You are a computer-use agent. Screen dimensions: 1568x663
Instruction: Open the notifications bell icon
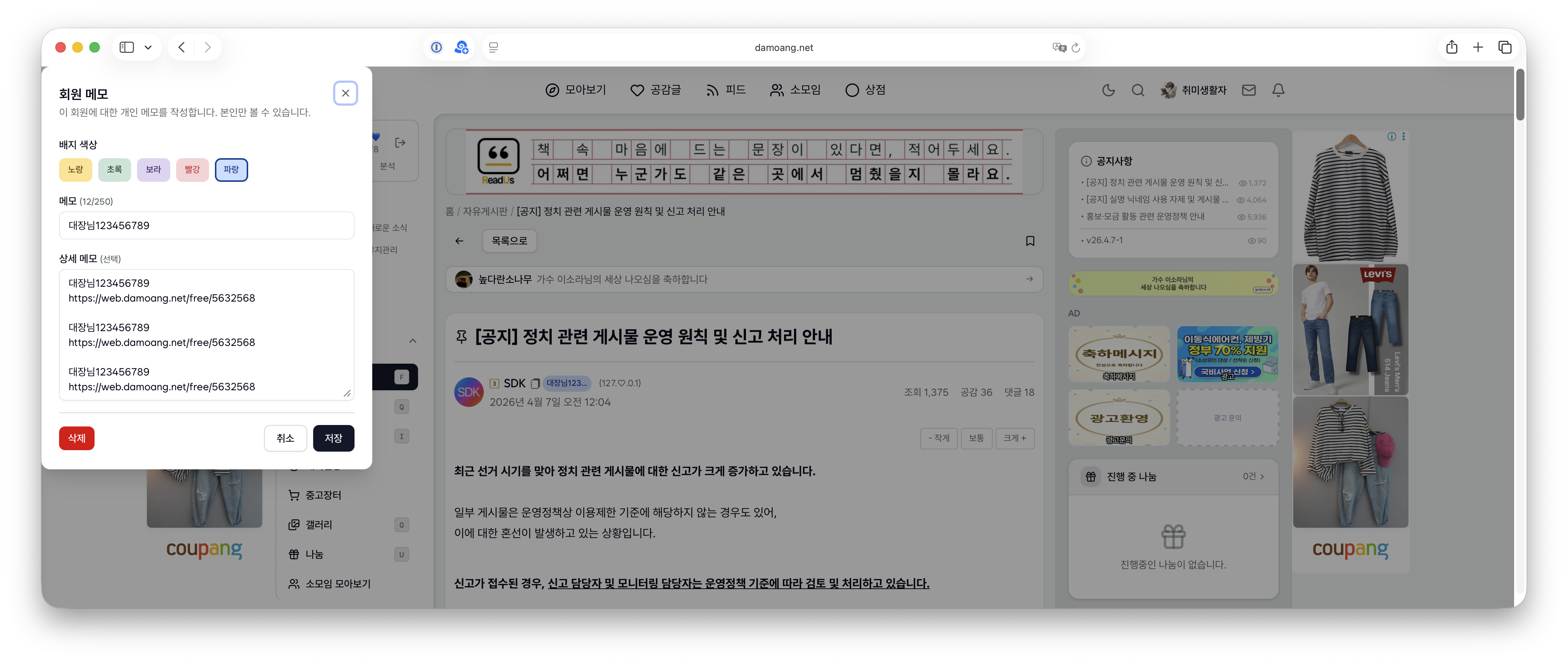tap(1278, 90)
